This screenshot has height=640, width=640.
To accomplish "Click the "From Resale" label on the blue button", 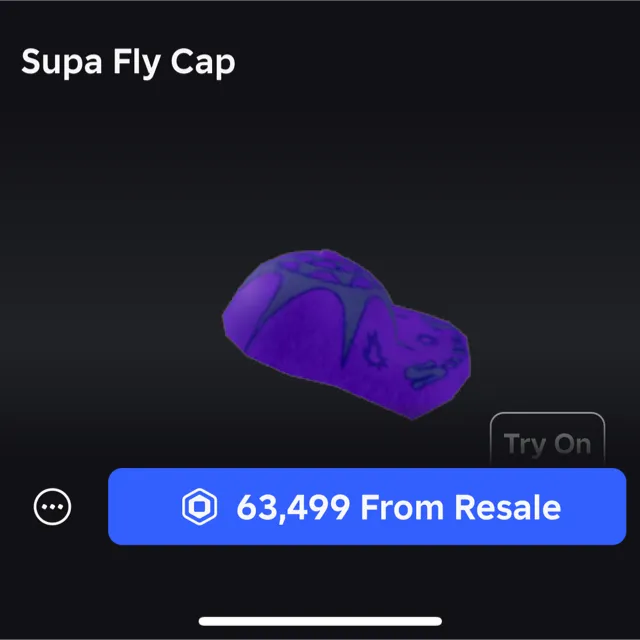I will coord(461,507).
